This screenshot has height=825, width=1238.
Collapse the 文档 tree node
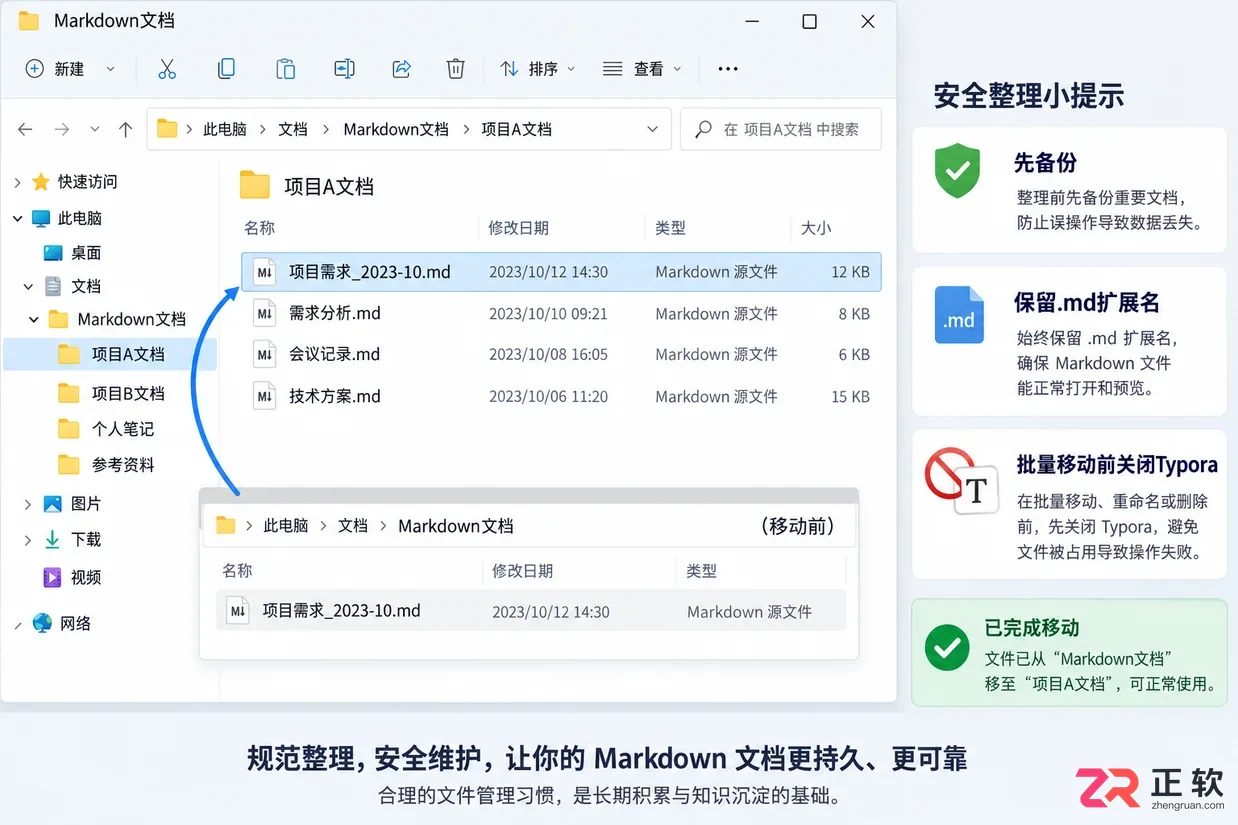(x=29, y=287)
